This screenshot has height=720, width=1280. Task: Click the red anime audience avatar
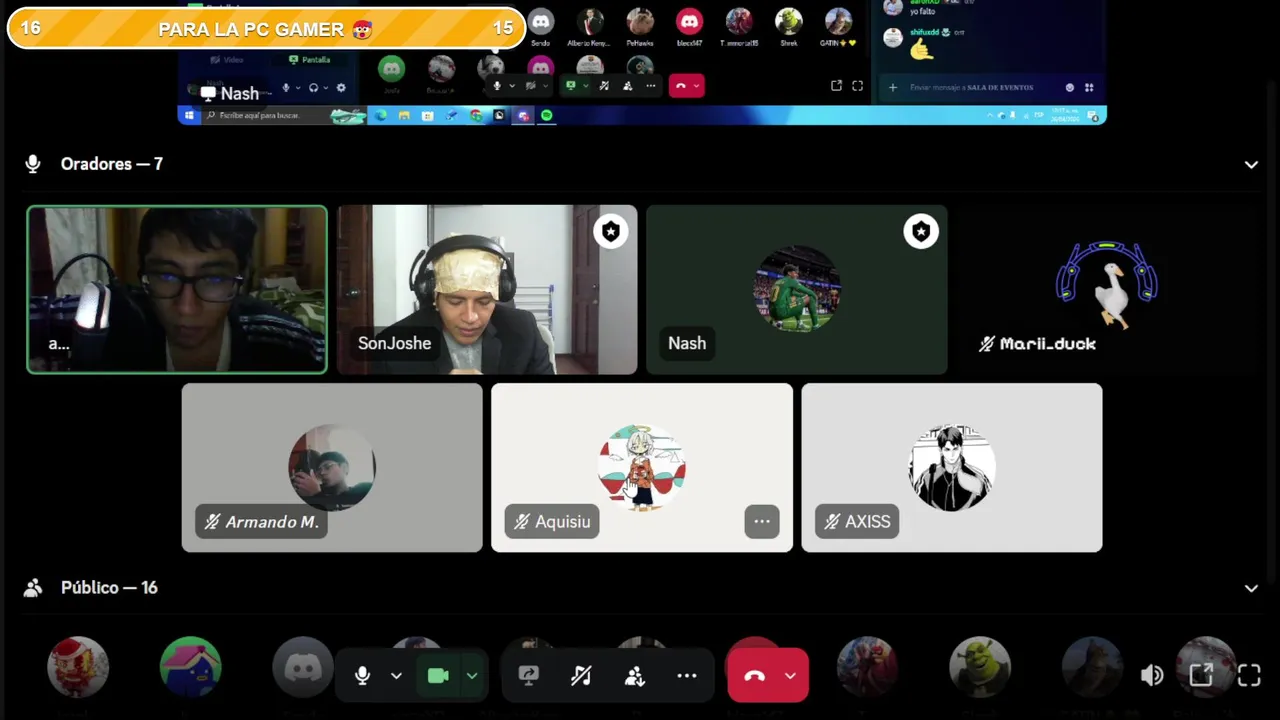(x=867, y=667)
